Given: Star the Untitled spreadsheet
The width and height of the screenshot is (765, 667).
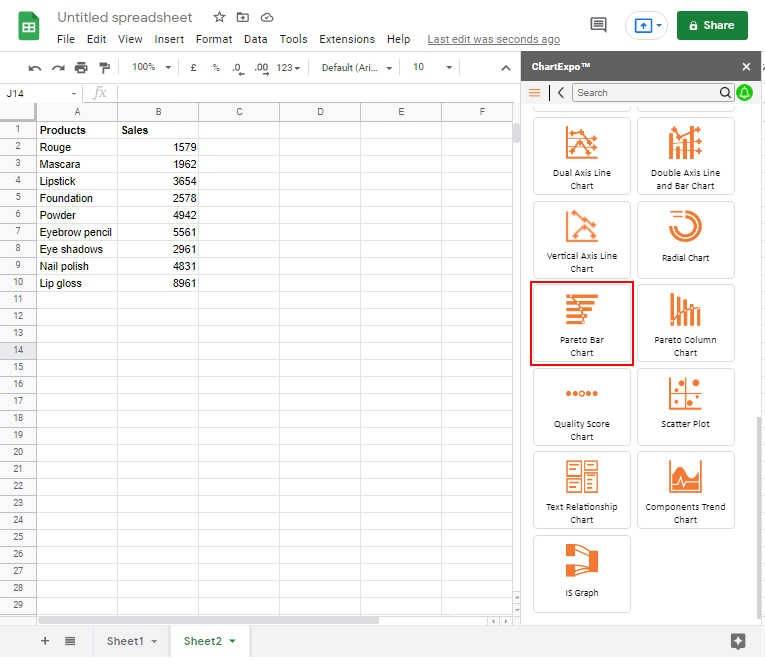Looking at the screenshot, I should [x=219, y=18].
